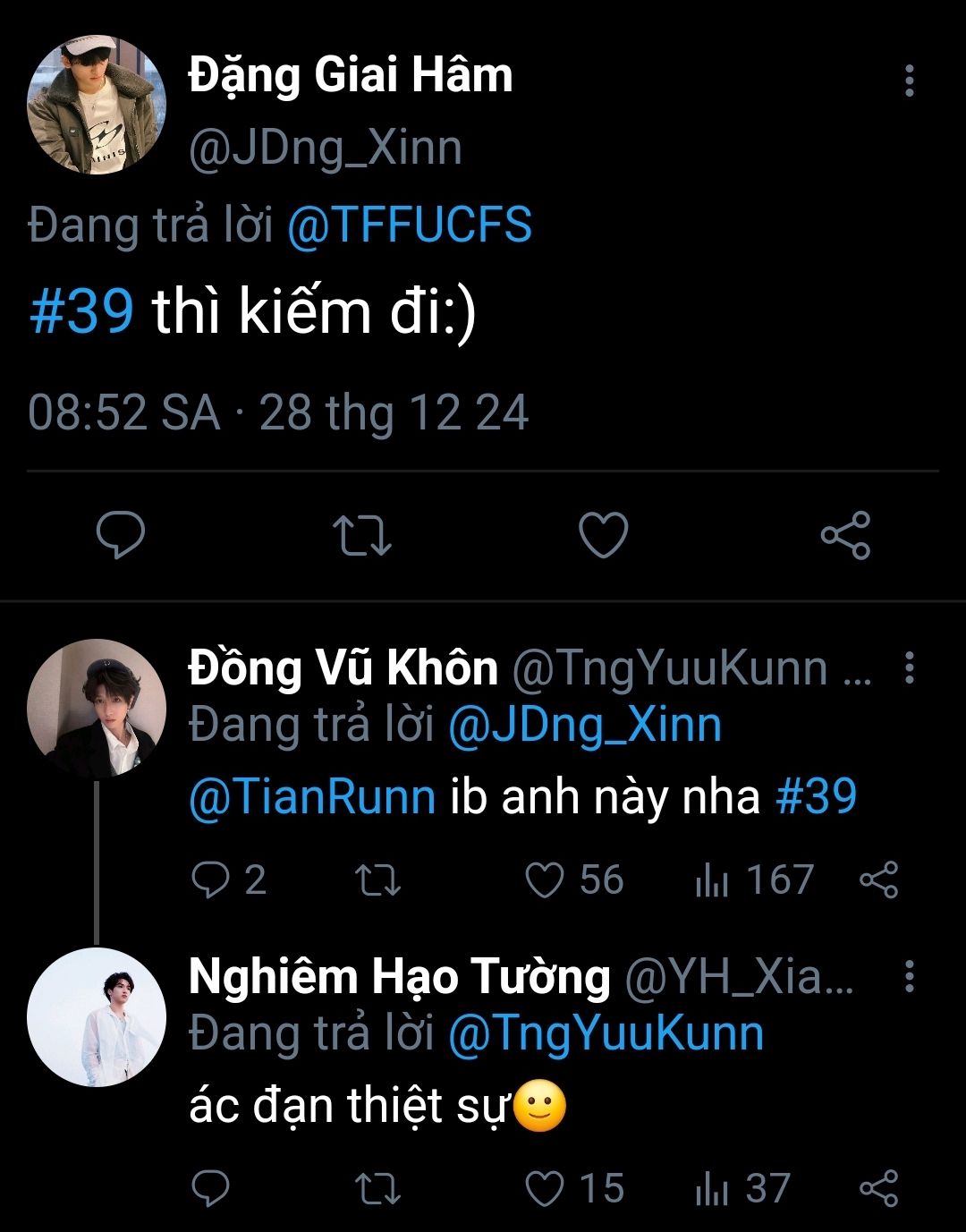The width and height of the screenshot is (966, 1232).
Task: Like Nghiêm Hạo Tường's reply with 15 likes
Action: [545, 1188]
